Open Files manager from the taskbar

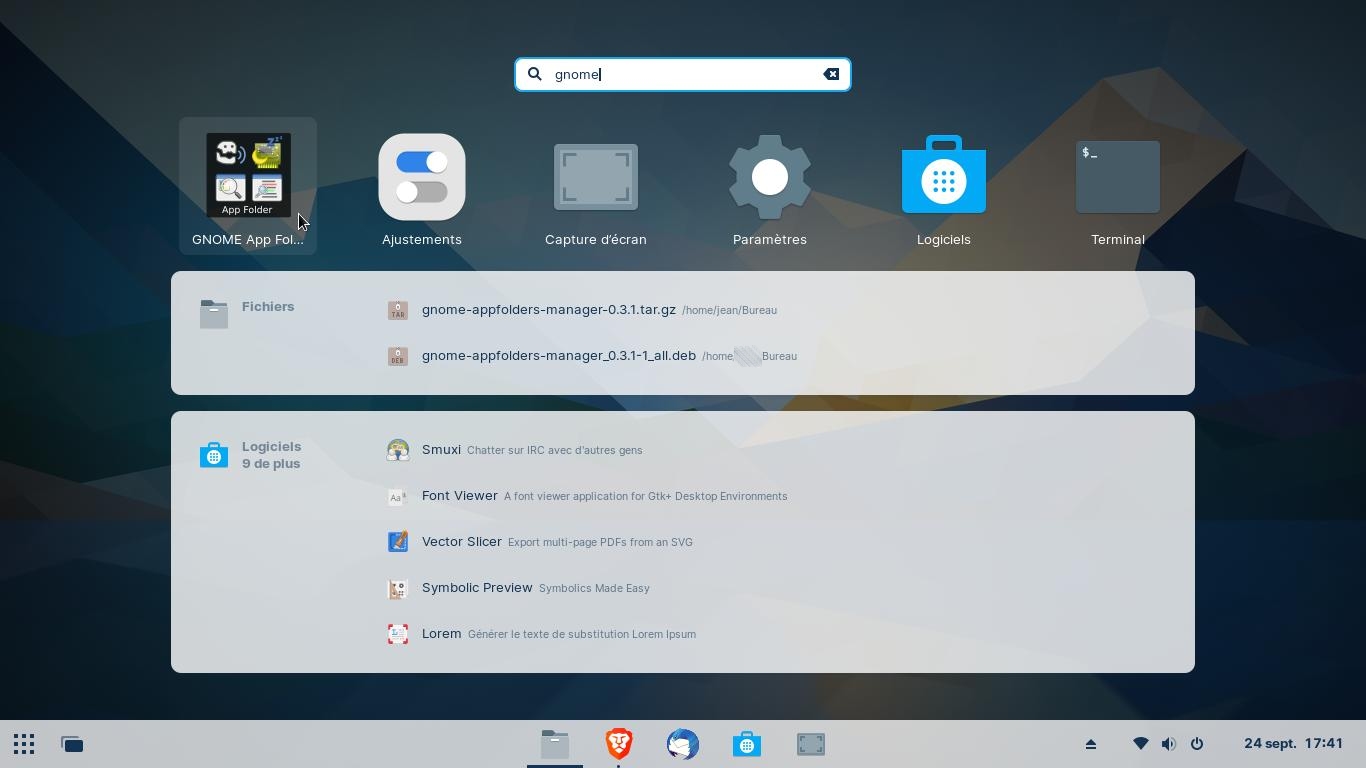(555, 744)
